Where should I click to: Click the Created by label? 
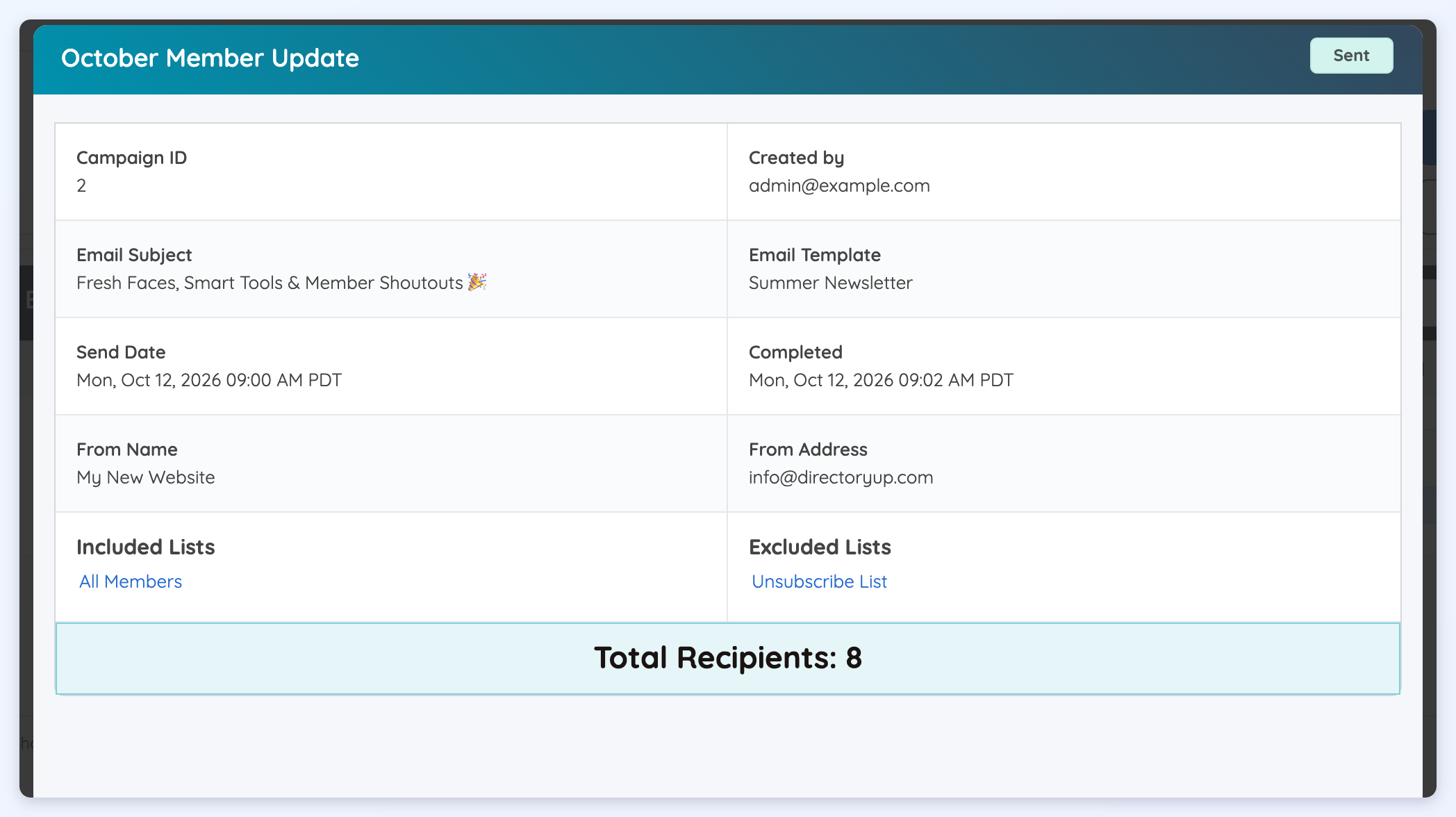point(797,158)
